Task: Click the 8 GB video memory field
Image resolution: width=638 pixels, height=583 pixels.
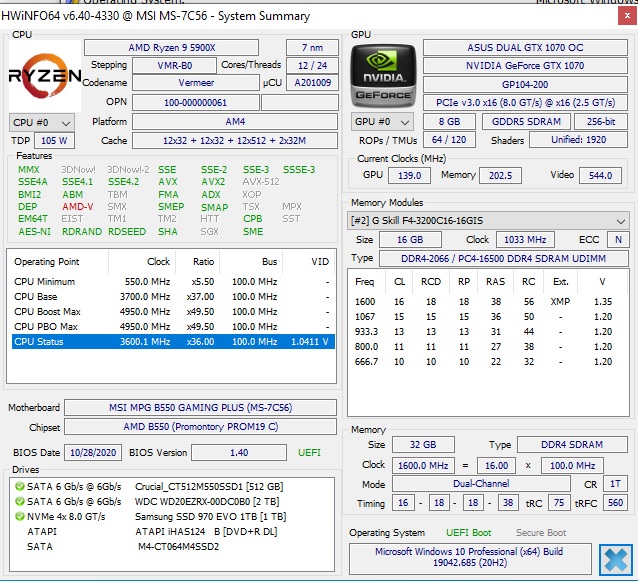Action: 449,121
